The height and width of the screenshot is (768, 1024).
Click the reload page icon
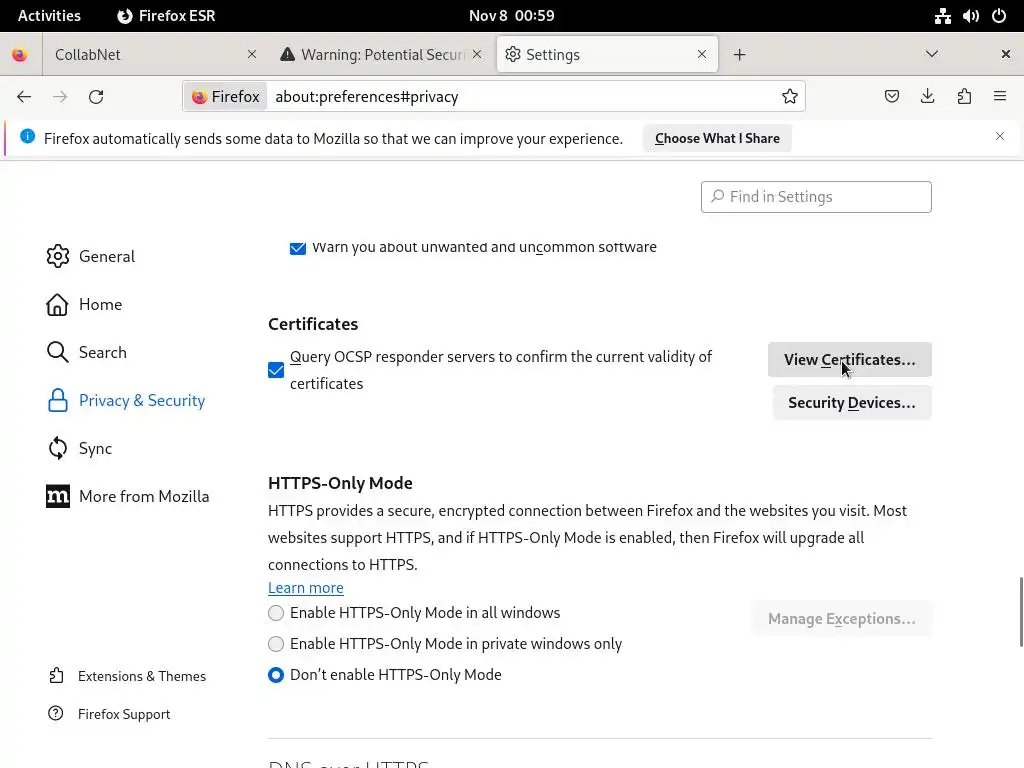(96, 97)
